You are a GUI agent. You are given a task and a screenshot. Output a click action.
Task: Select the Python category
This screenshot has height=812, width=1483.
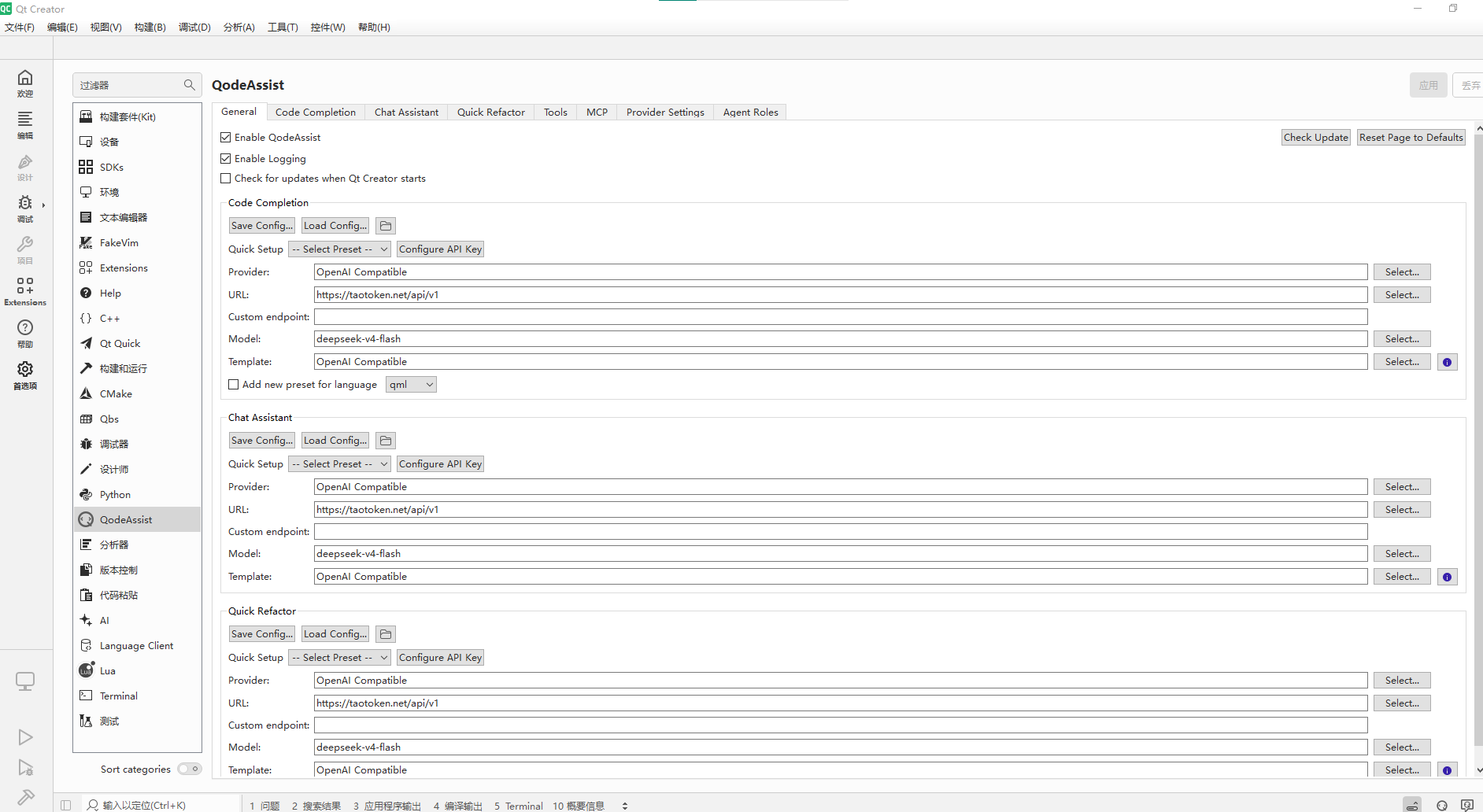click(x=138, y=494)
